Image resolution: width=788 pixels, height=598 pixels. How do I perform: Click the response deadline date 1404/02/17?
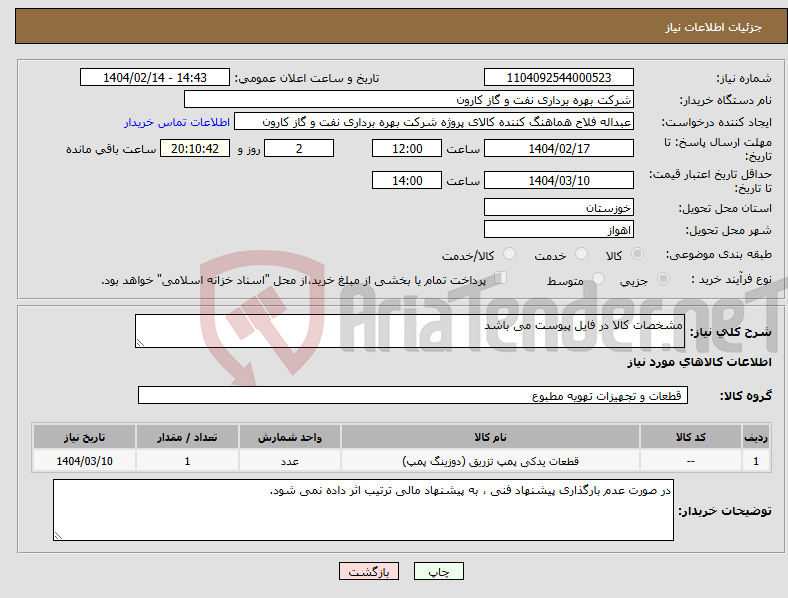pos(558,148)
